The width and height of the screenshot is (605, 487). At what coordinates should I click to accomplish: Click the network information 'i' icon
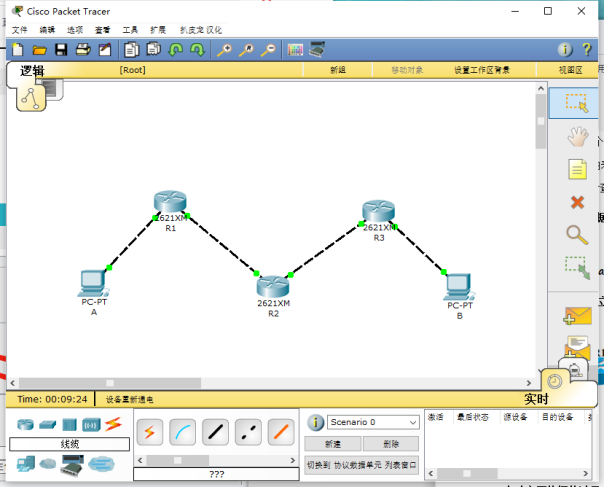point(565,49)
